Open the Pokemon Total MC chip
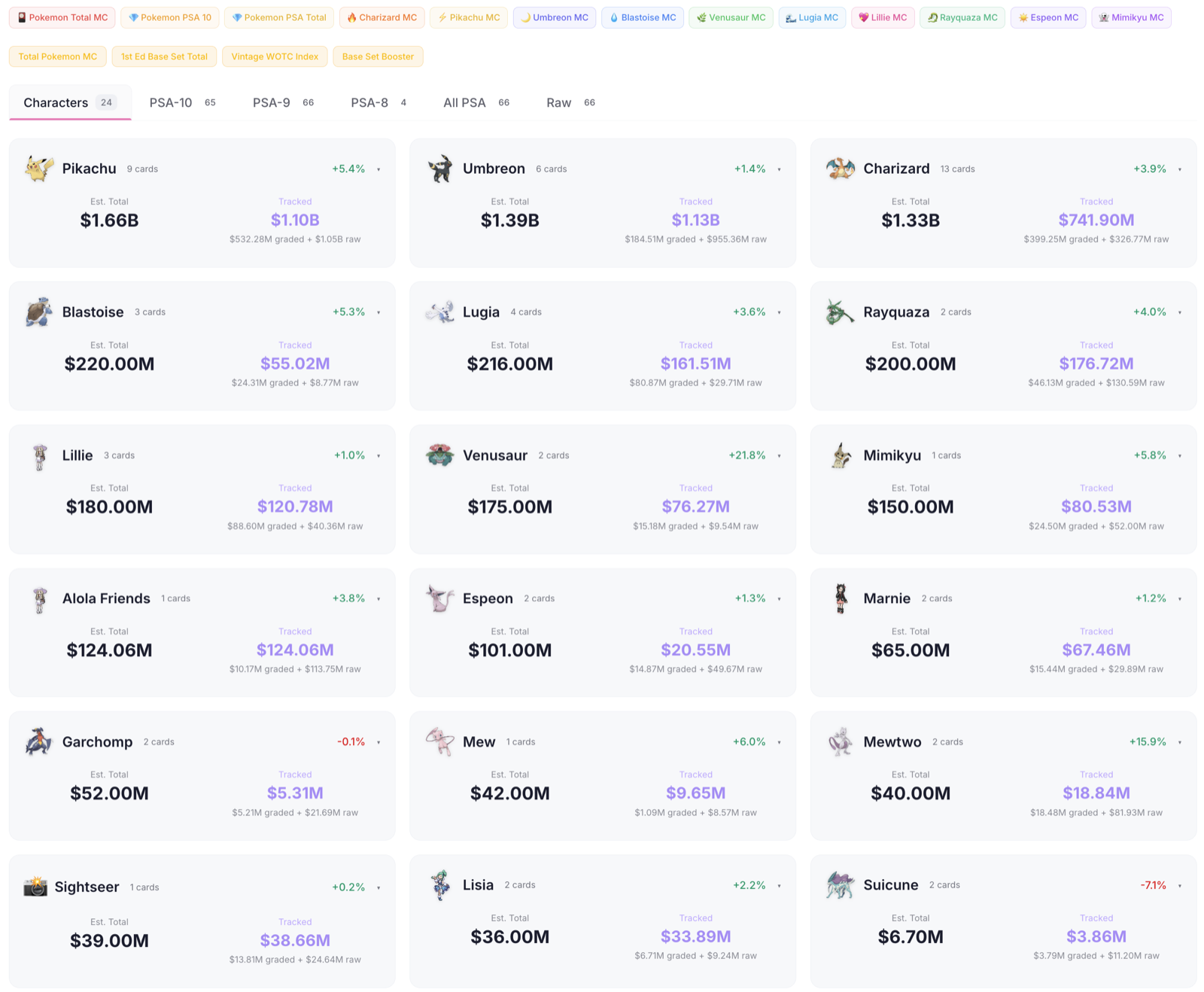The width and height of the screenshot is (1204, 992). coord(62,17)
